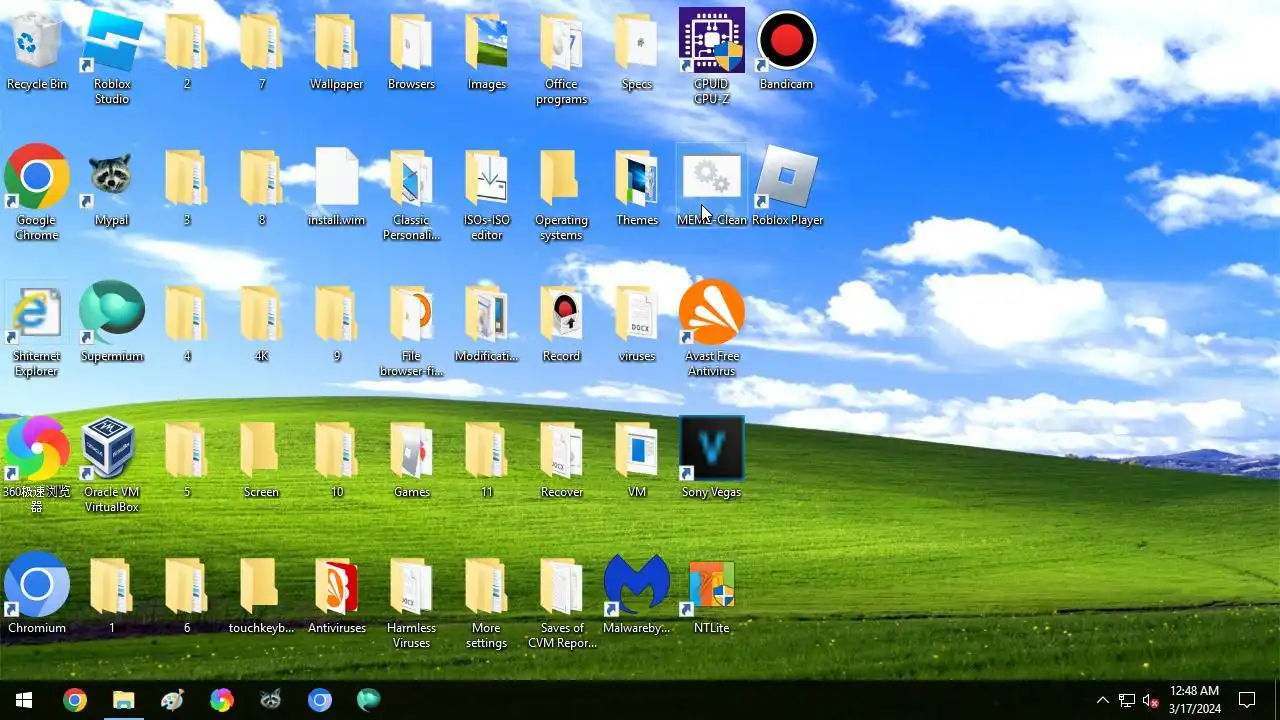
Task: Select the MEM-Clean gear icon
Action: pyautogui.click(x=711, y=187)
